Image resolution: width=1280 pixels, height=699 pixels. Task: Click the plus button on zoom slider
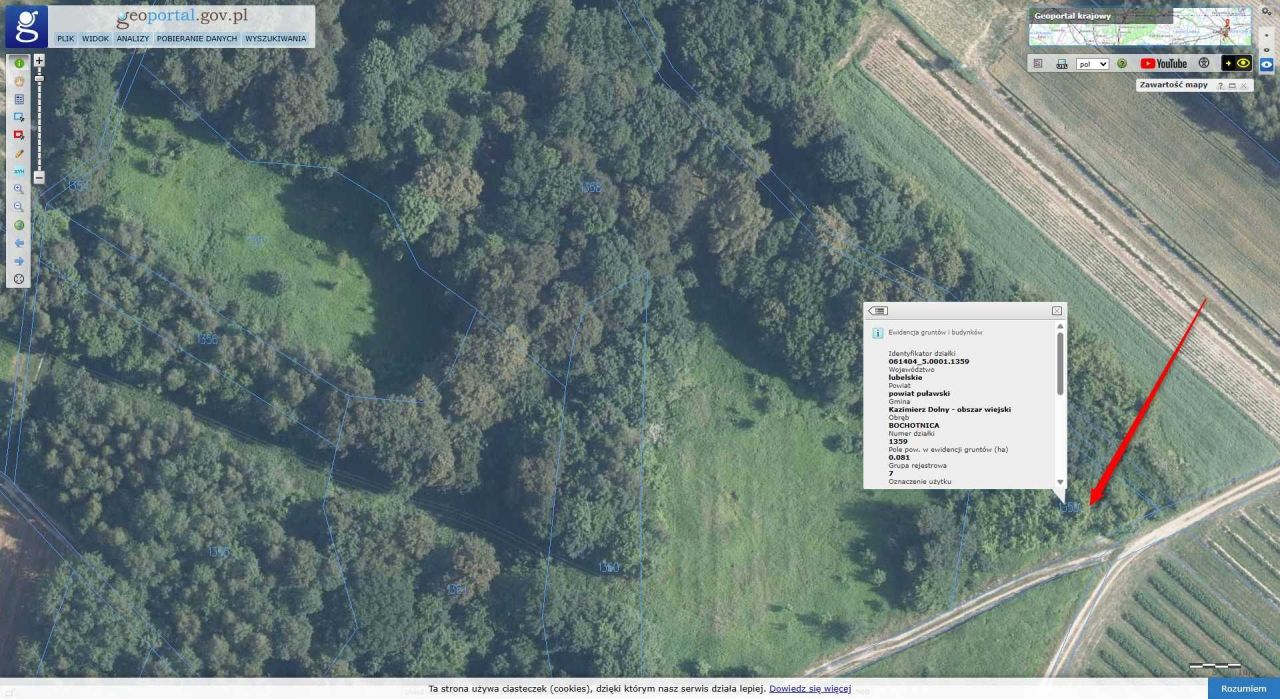[39, 60]
